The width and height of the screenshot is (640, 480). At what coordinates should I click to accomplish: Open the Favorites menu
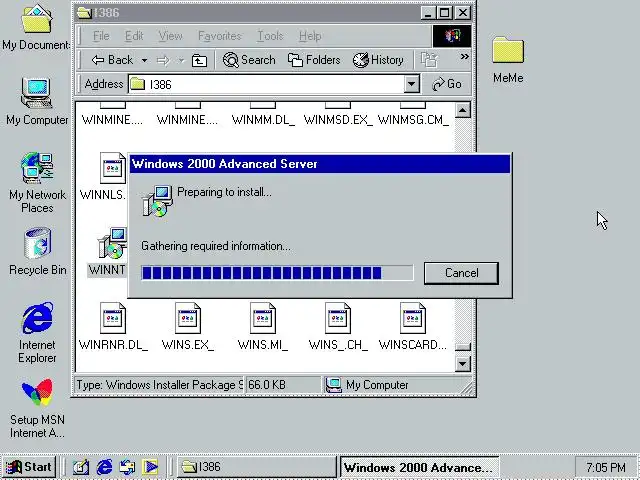pos(220,36)
